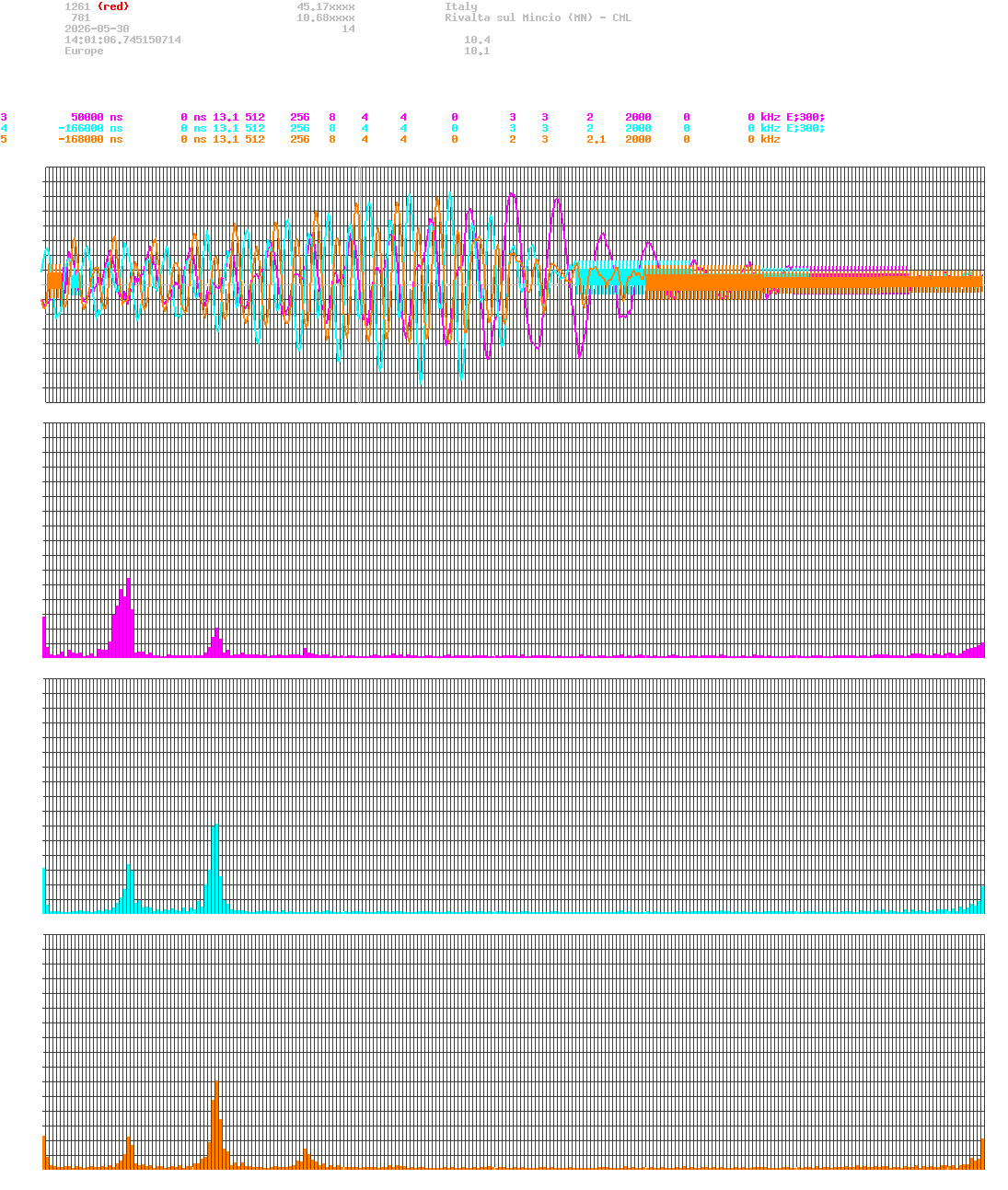The width and height of the screenshot is (1008, 1190).
Task: Click the cyan "-166000 ns" value
Action: point(90,128)
